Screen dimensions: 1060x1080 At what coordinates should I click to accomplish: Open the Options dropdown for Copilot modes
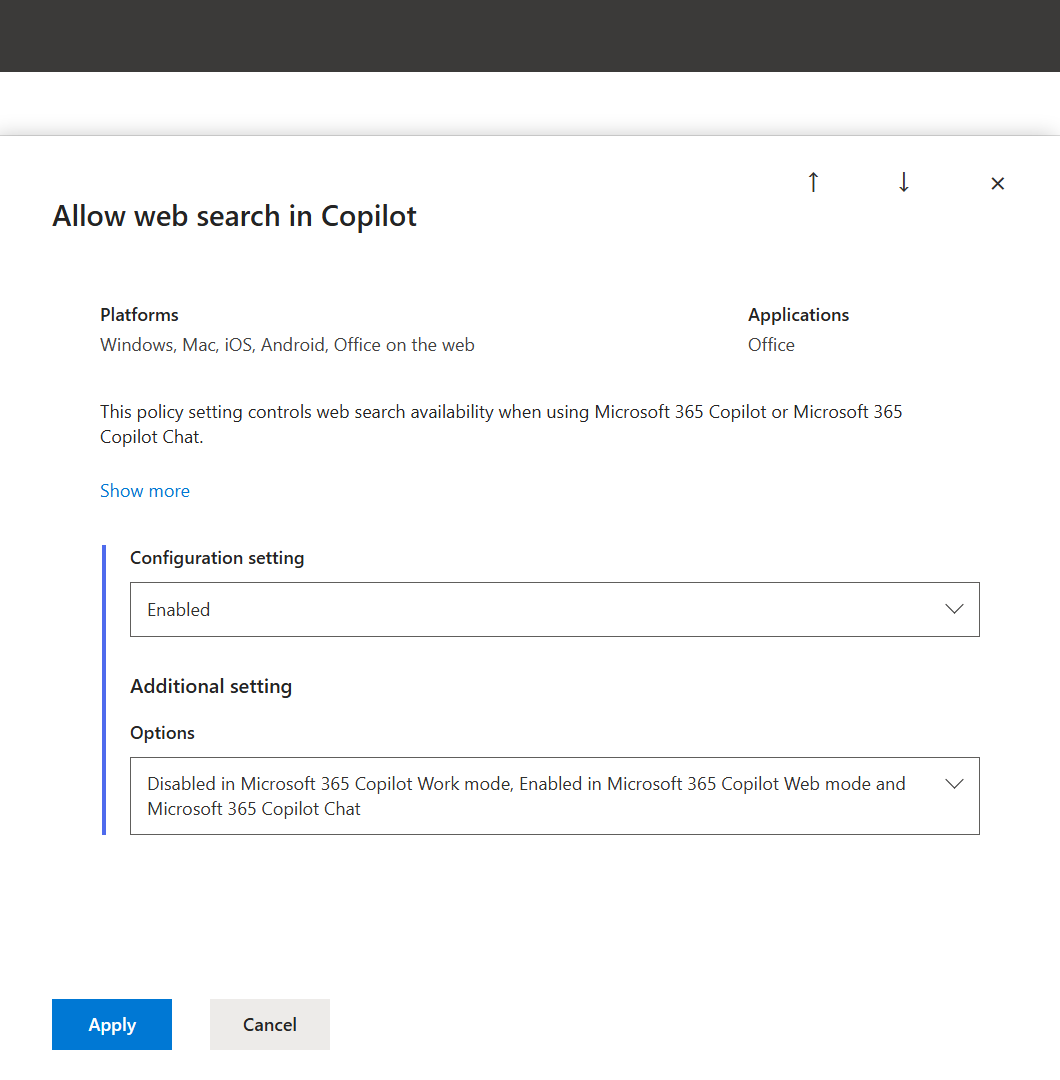(x=554, y=796)
